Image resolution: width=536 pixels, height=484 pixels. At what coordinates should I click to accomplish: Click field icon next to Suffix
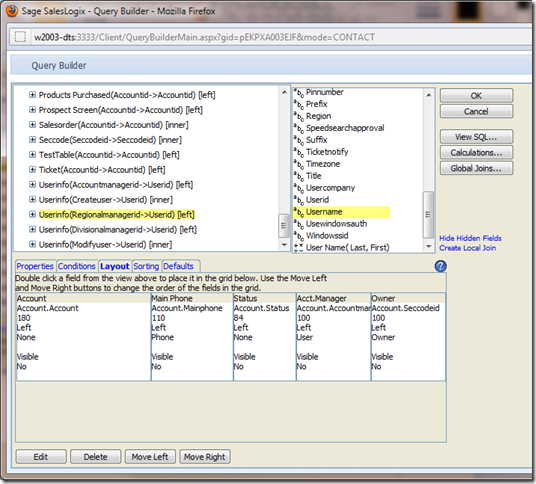(299, 140)
